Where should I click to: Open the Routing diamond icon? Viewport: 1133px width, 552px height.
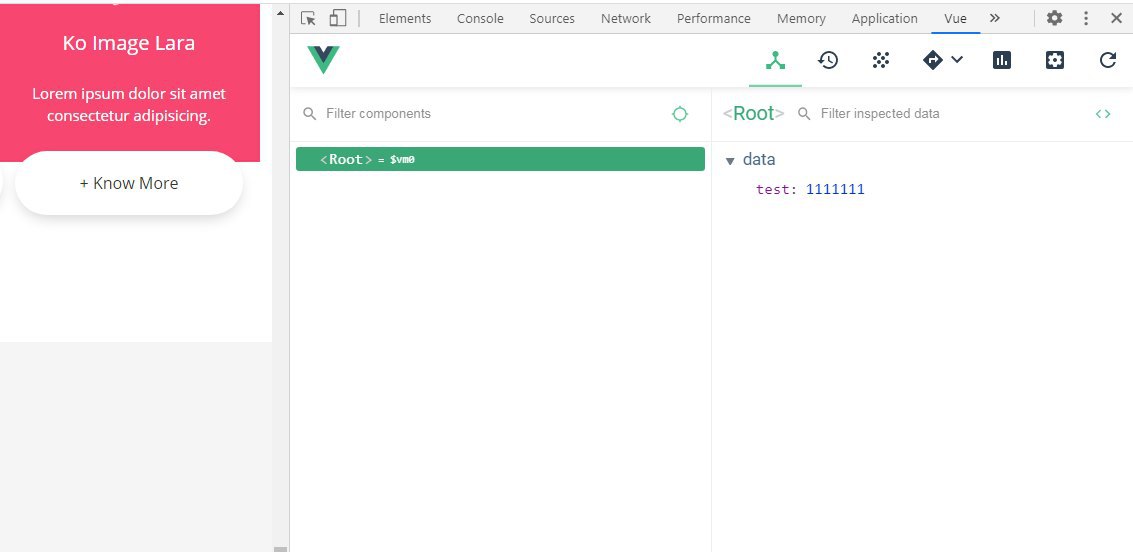933,61
